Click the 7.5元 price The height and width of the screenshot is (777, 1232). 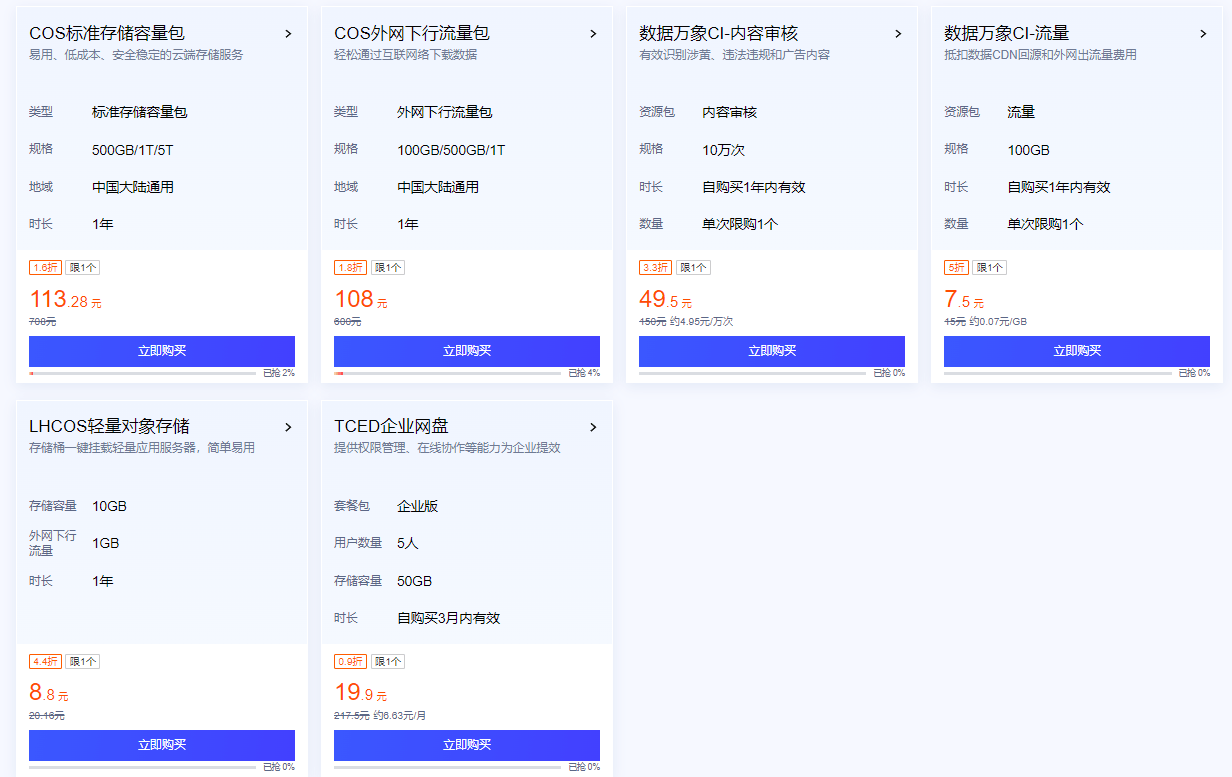tap(964, 299)
